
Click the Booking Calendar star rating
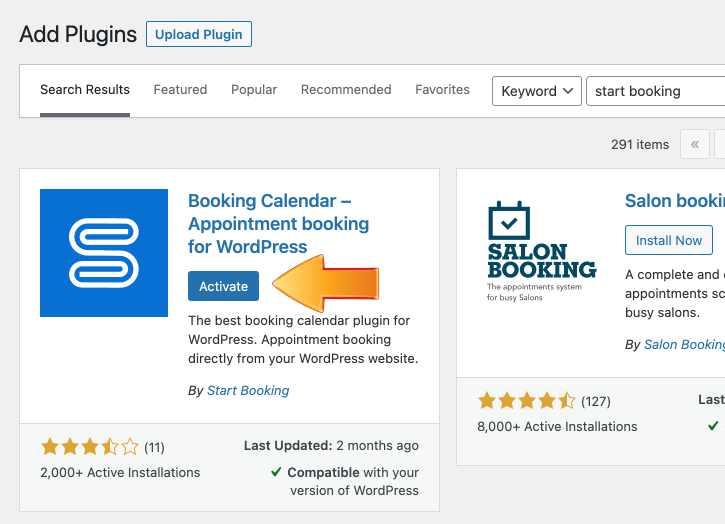(x=90, y=447)
